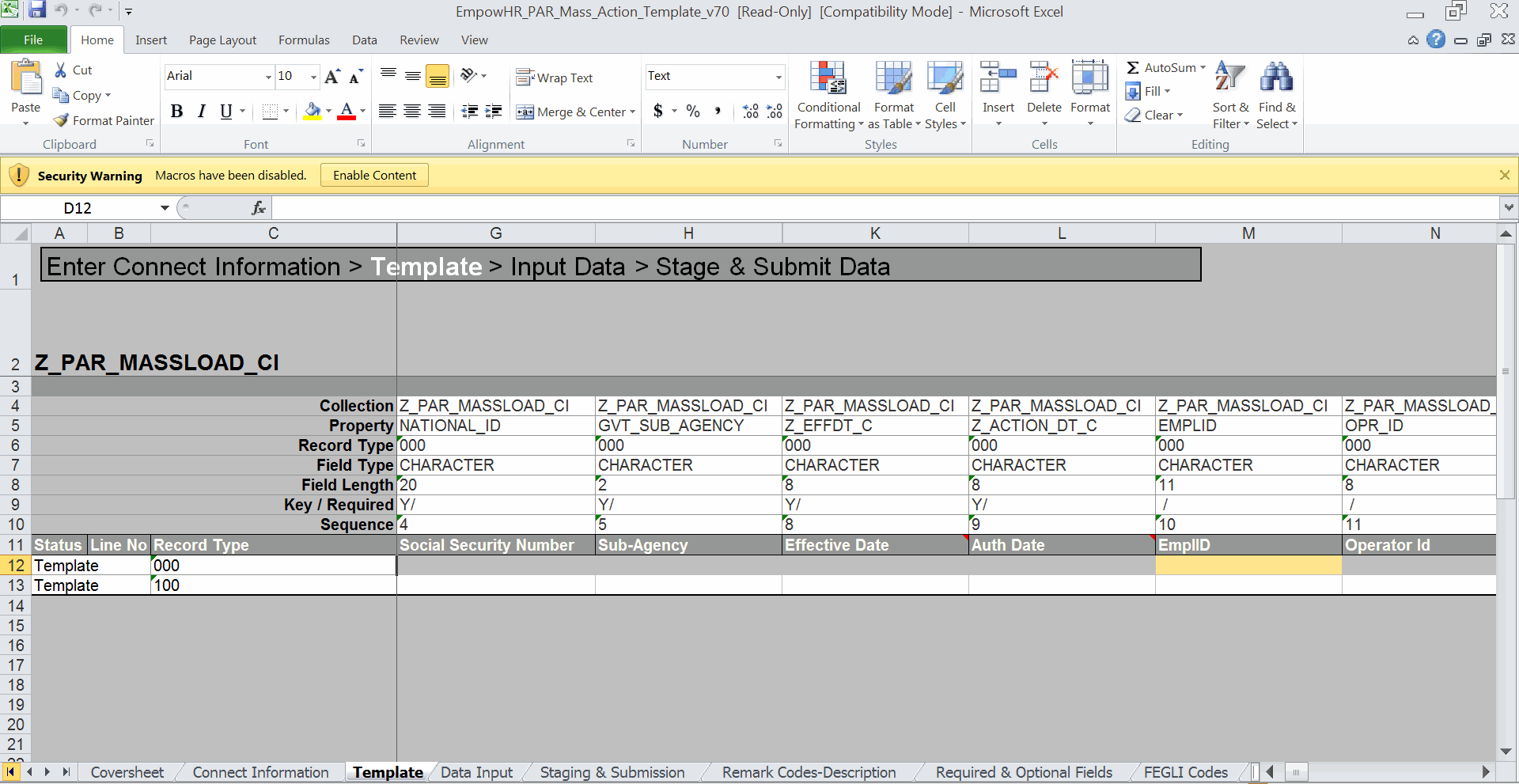Toggle Center alignment

[x=412, y=112]
